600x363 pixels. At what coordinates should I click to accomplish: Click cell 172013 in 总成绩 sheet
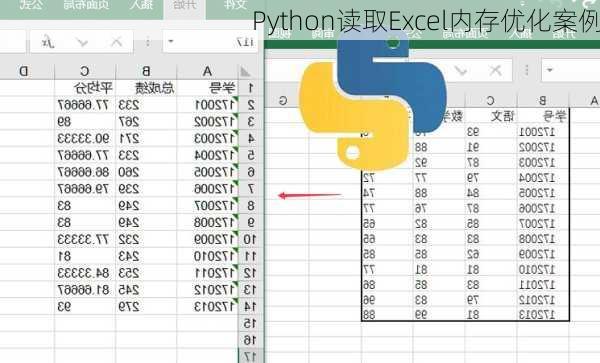(x=207, y=307)
